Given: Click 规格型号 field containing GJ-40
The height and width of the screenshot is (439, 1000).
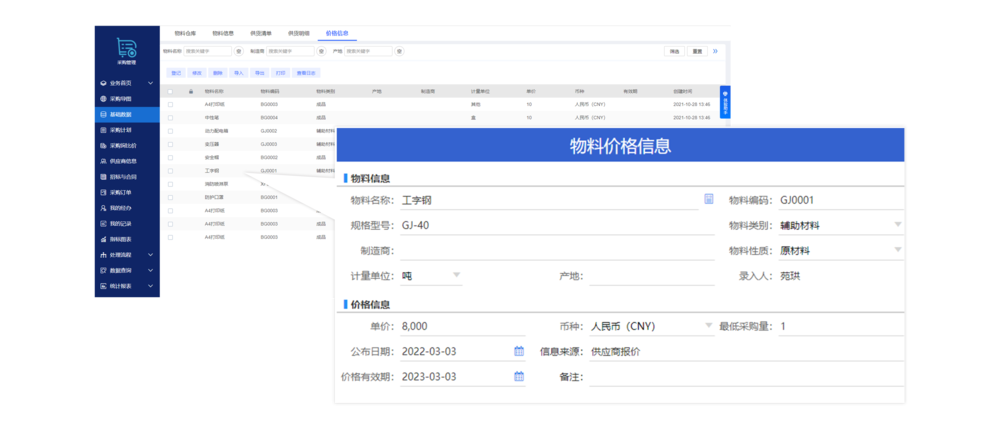Looking at the screenshot, I should tap(557, 225).
